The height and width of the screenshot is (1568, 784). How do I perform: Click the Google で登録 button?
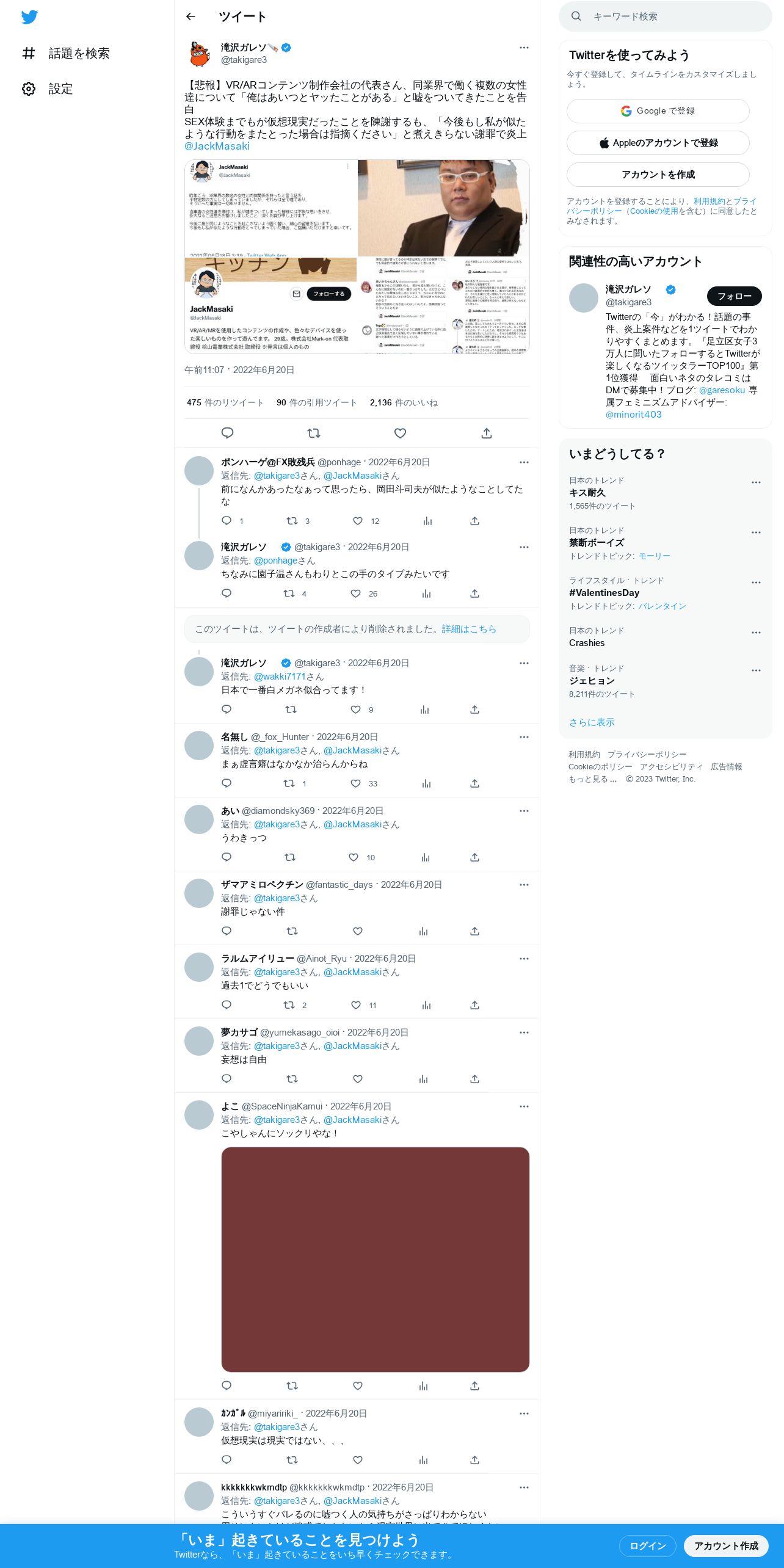coord(658,111)
